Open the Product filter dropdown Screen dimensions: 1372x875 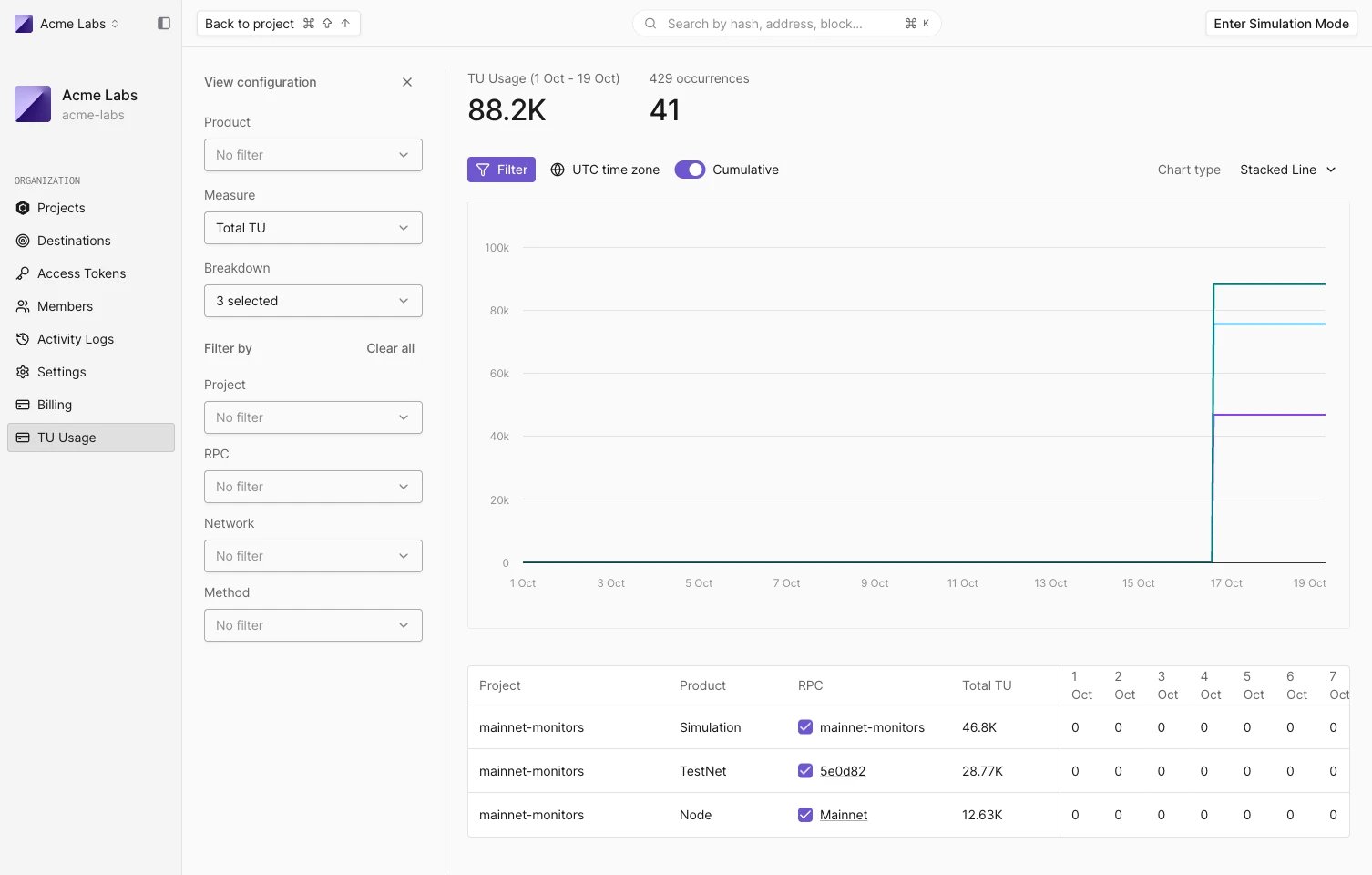[313, 155]
